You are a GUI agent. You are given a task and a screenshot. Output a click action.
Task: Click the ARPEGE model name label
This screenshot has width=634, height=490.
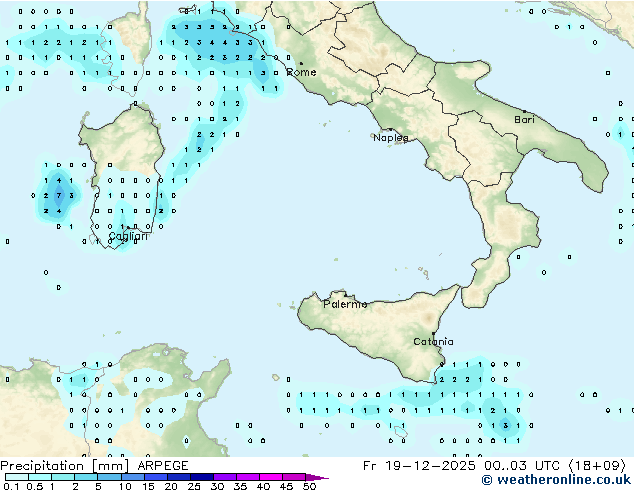pos(163,466)
